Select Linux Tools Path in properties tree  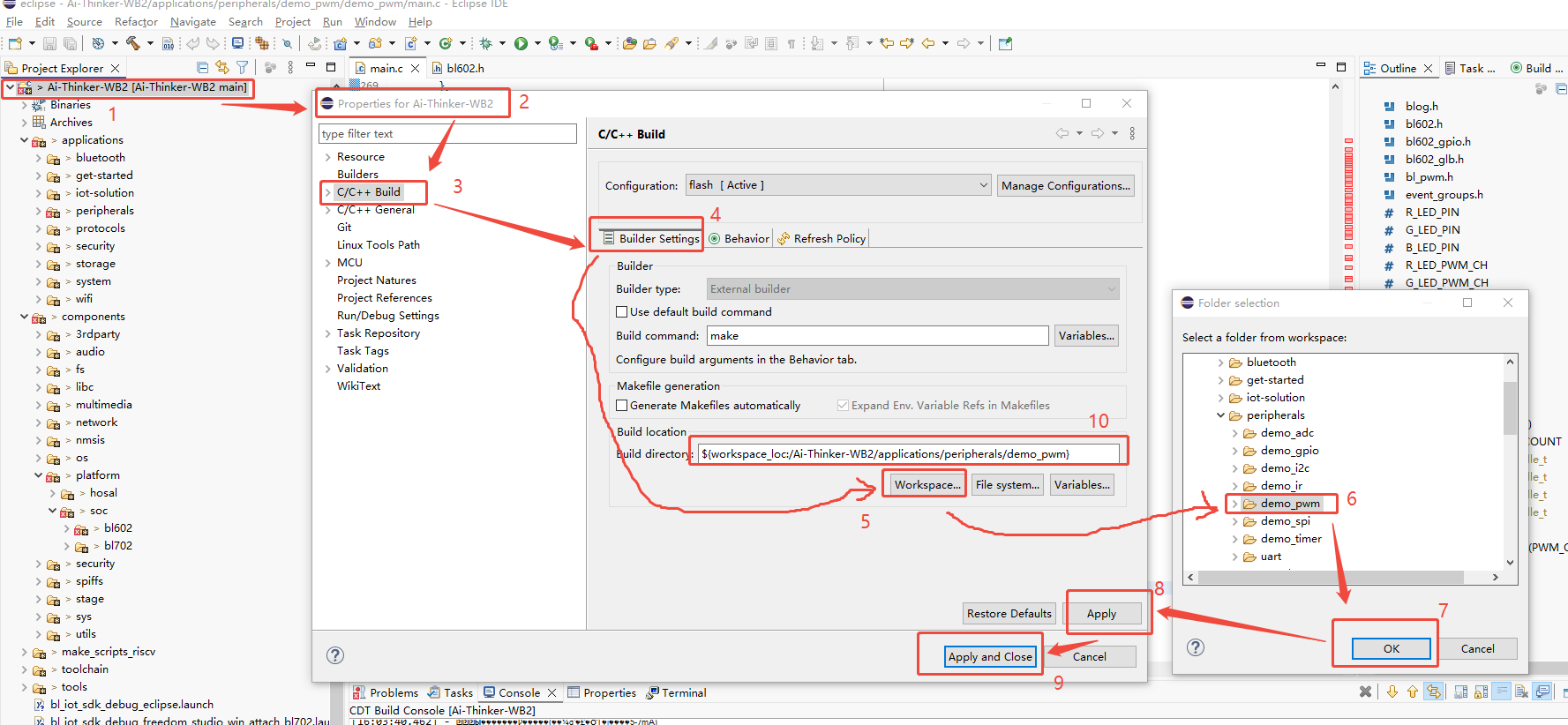pyautogui.click(x=378, y=245)
